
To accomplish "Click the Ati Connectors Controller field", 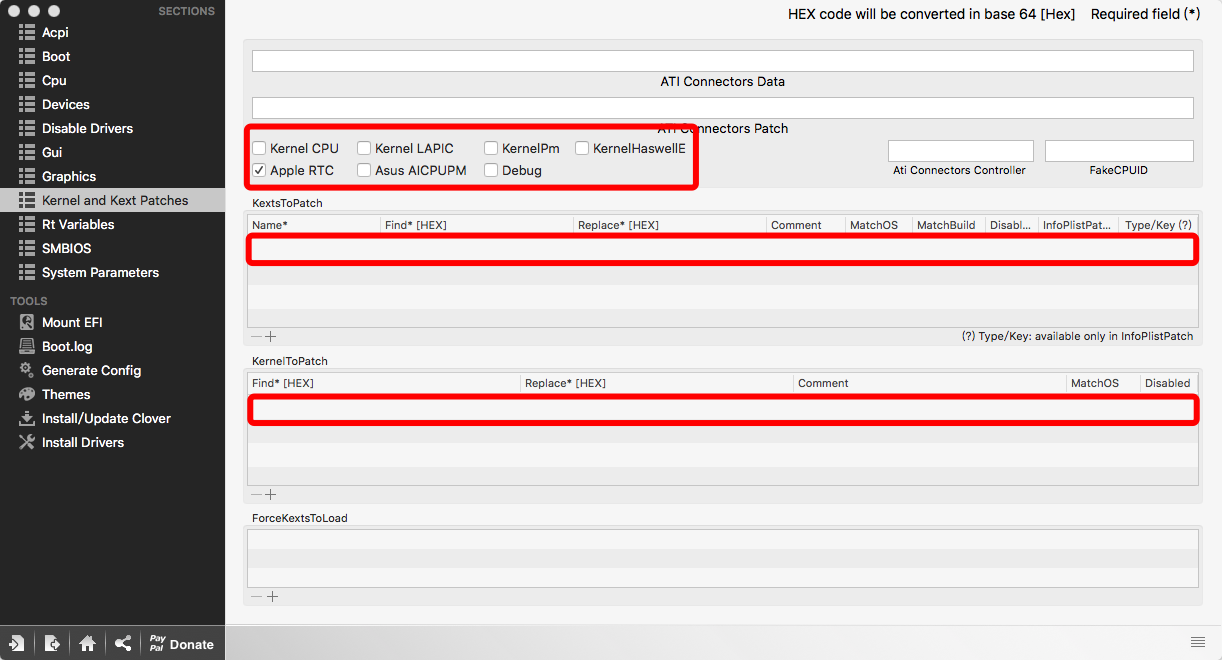I will (960, 151).
